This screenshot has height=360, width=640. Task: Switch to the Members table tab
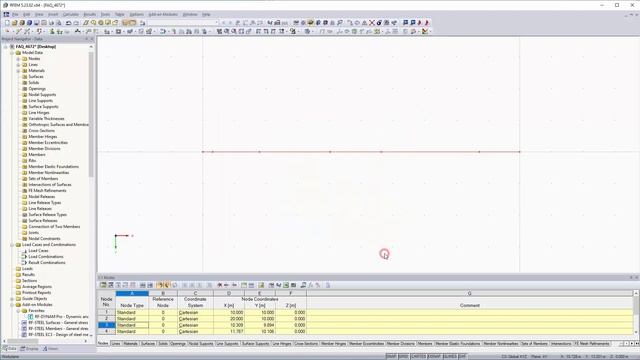coord(424,344)
